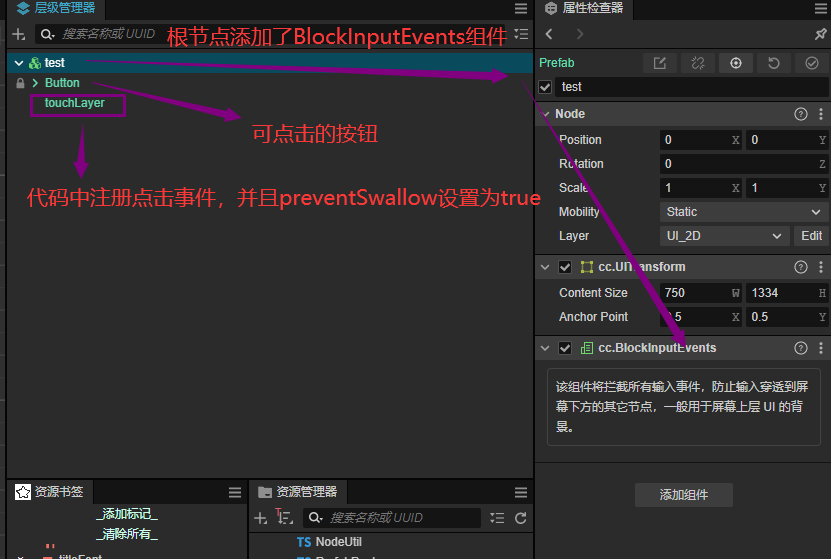Pin the Inspector with the pin icon

(x=820, y=34)
